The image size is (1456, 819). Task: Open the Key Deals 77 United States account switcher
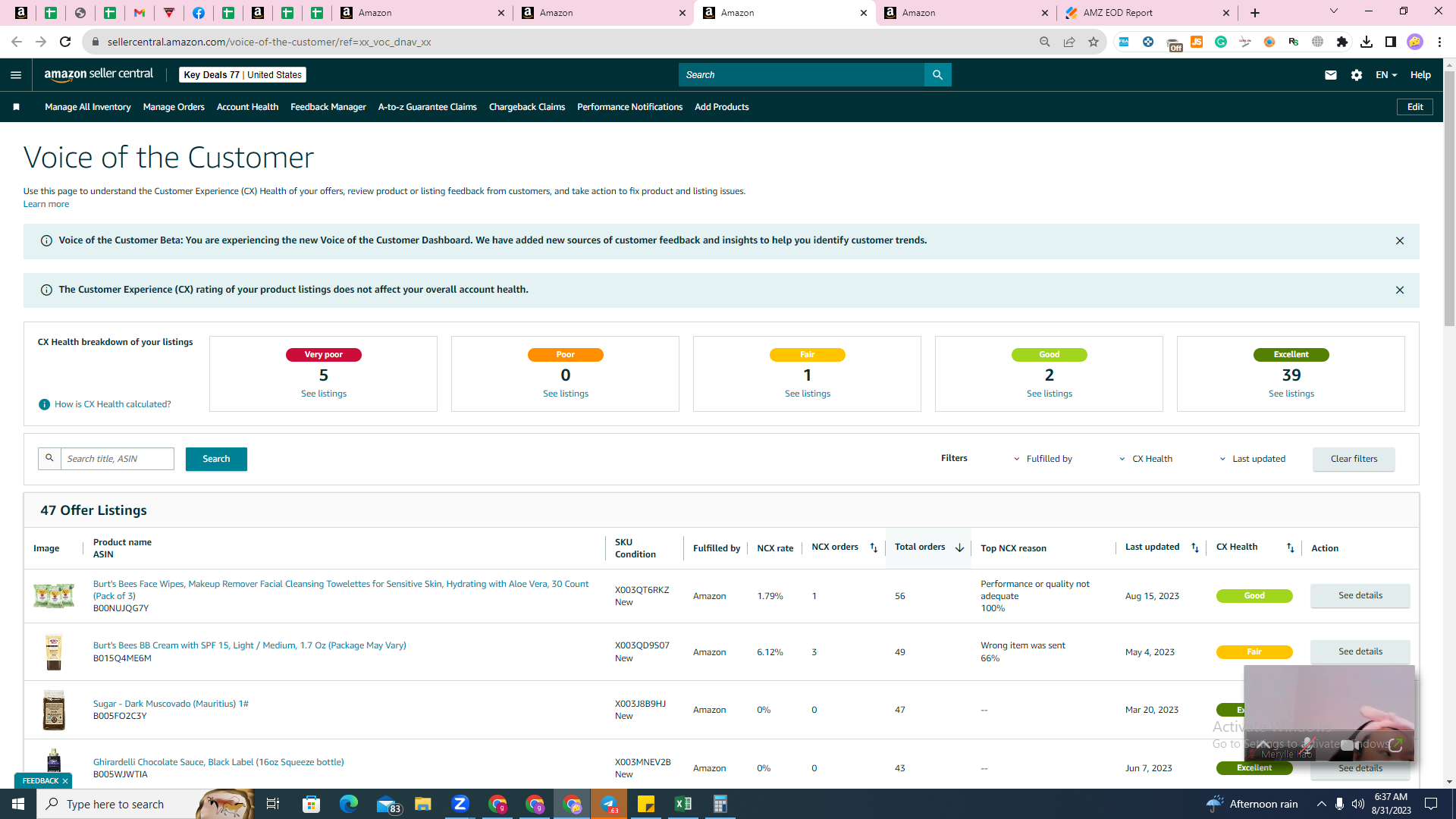243,75
